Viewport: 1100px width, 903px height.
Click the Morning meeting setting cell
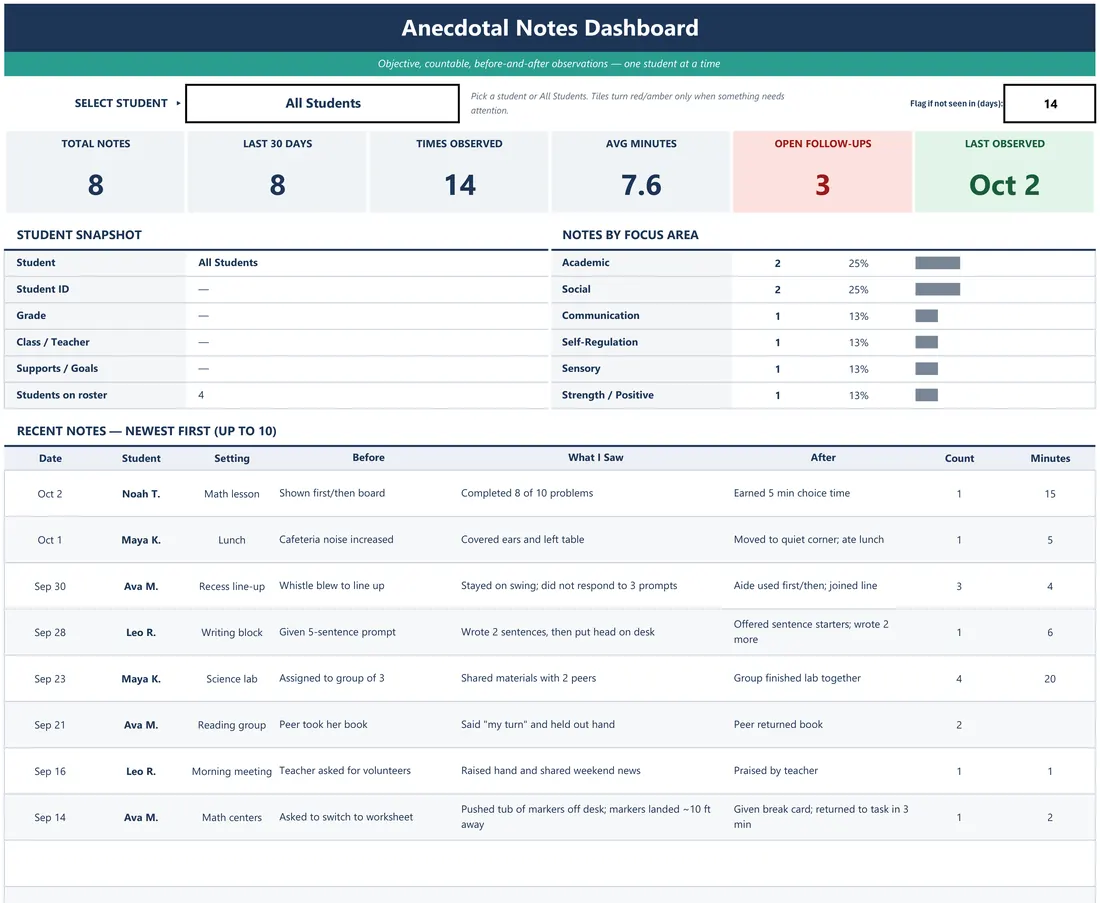point(232,772)
